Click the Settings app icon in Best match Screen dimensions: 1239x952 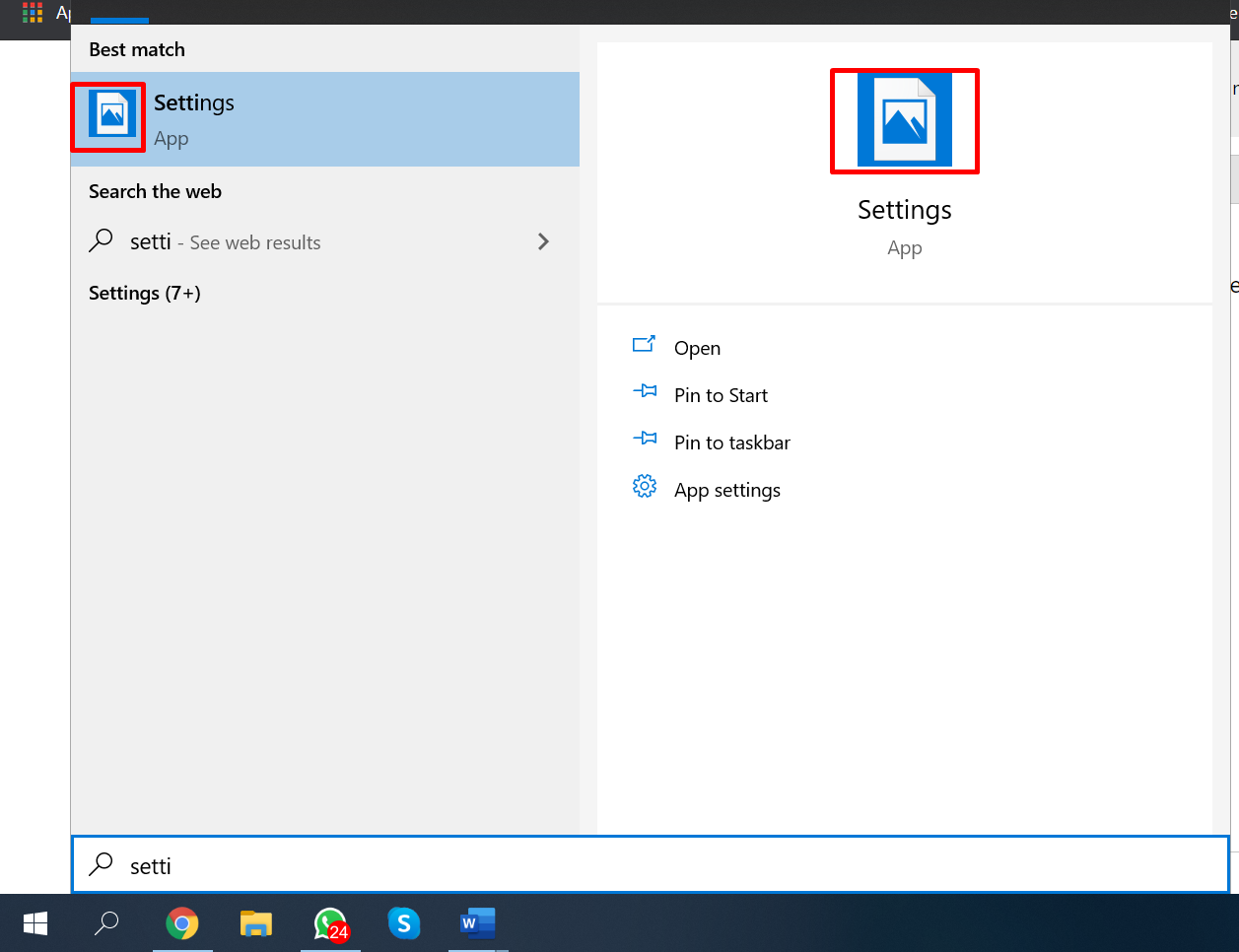tap(112, 114)
